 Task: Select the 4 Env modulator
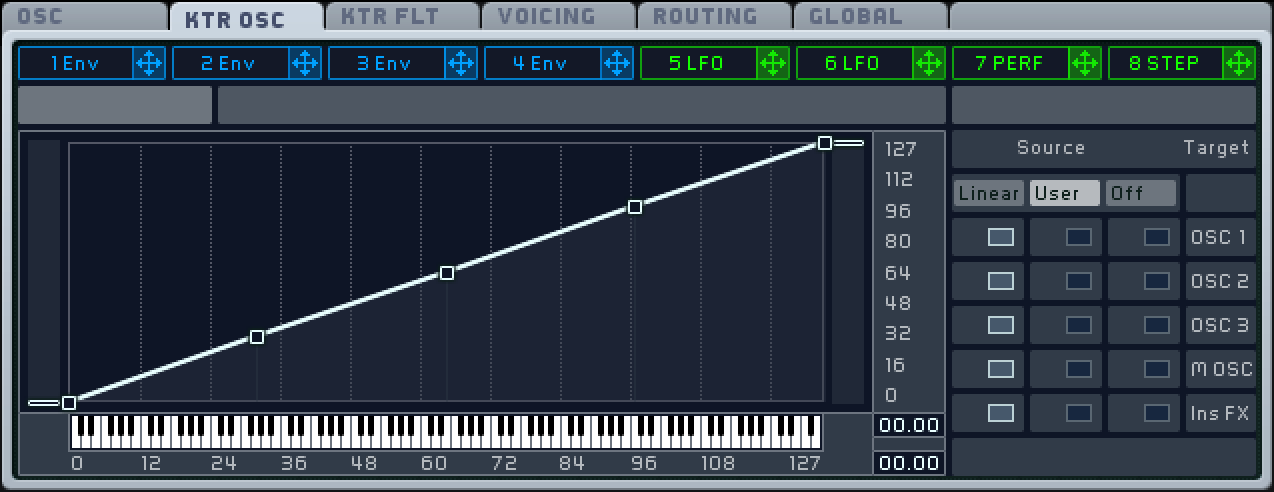pyautogui.click(x=543, y=64)
